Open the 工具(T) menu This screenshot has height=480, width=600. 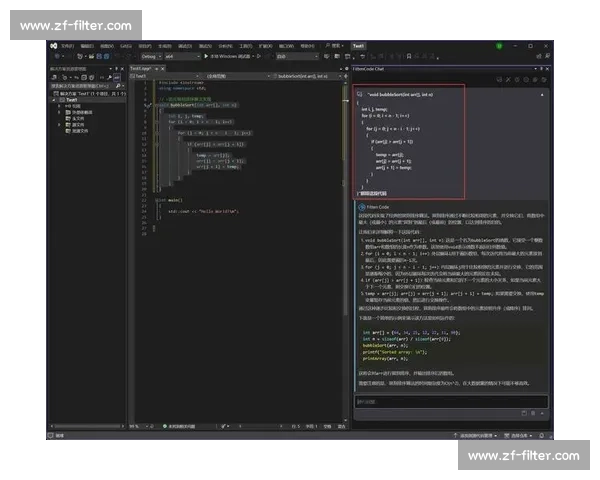tap(246, 46)
